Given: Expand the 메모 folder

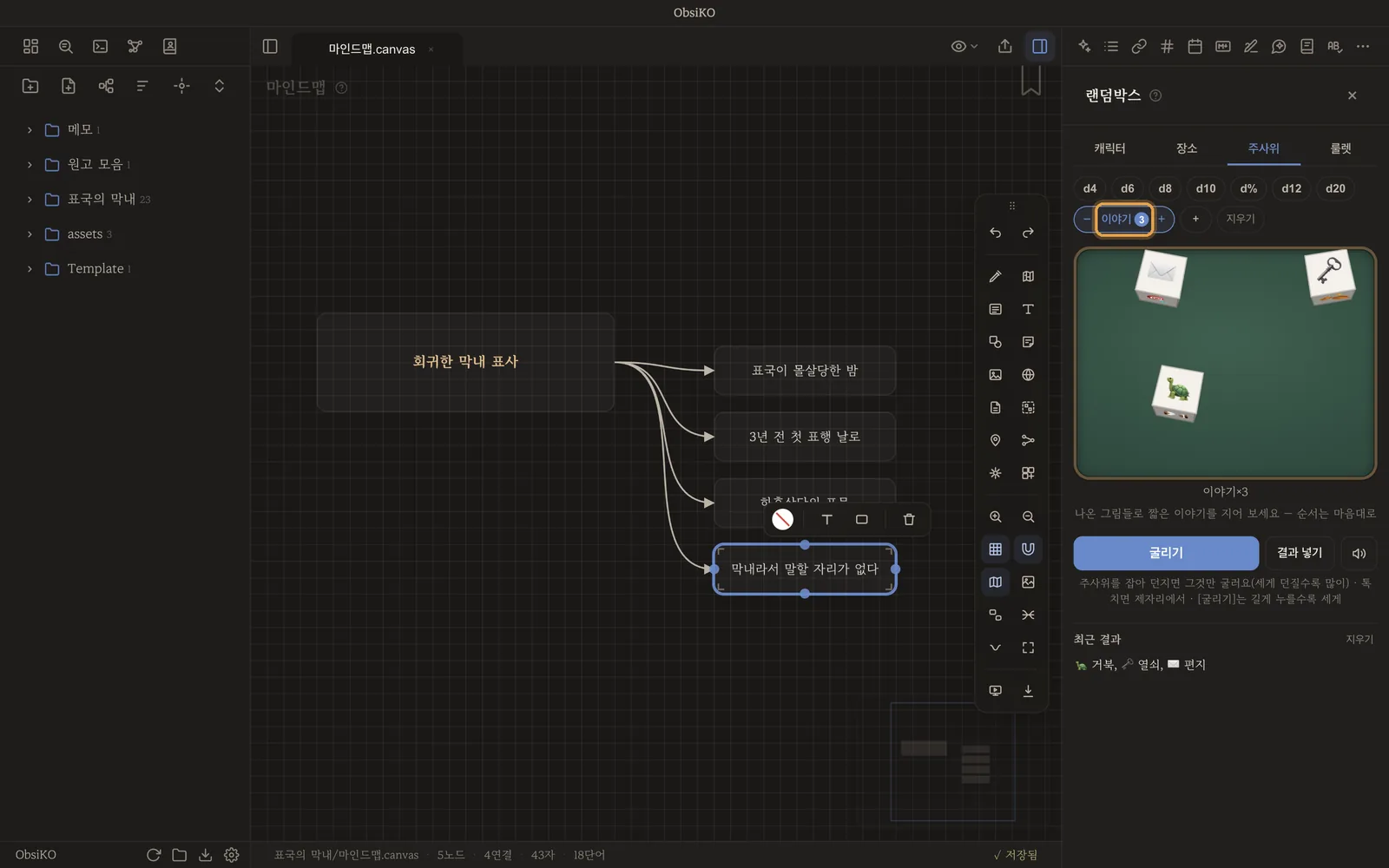Looking at the screenshot, I should pyautogui.click(x=30, y=129).
